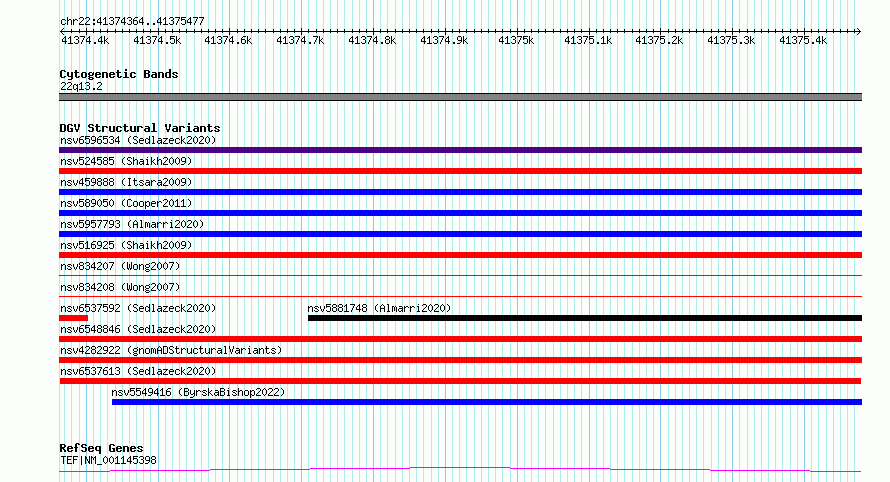Image resolution: width=890 pixels, height=482 pixels.
Task: Open nsv834207 (Wong2007) variant label
Action: click(120, 266)
